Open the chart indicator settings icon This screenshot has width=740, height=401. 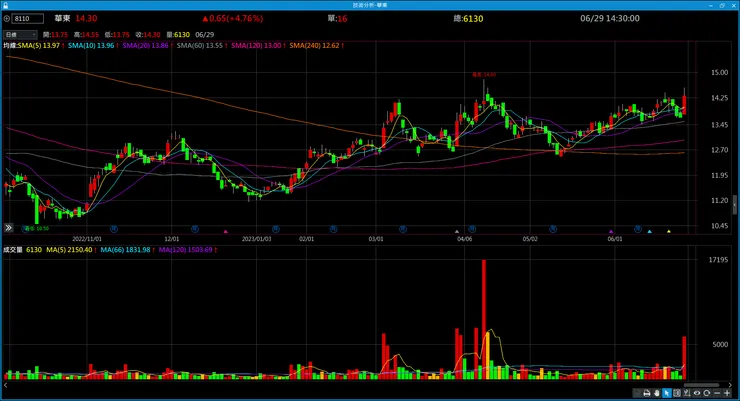pos(687,393)
